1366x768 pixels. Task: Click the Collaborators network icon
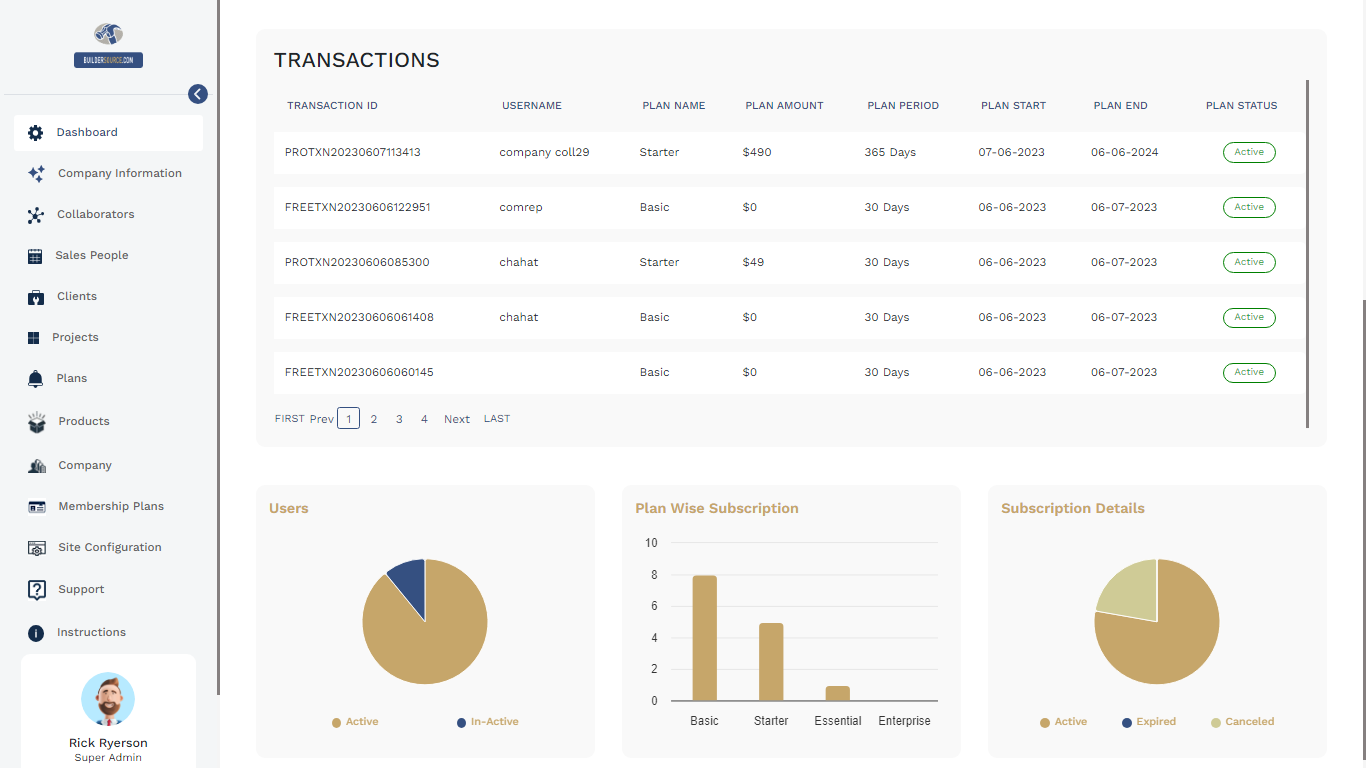click(36, 215)
